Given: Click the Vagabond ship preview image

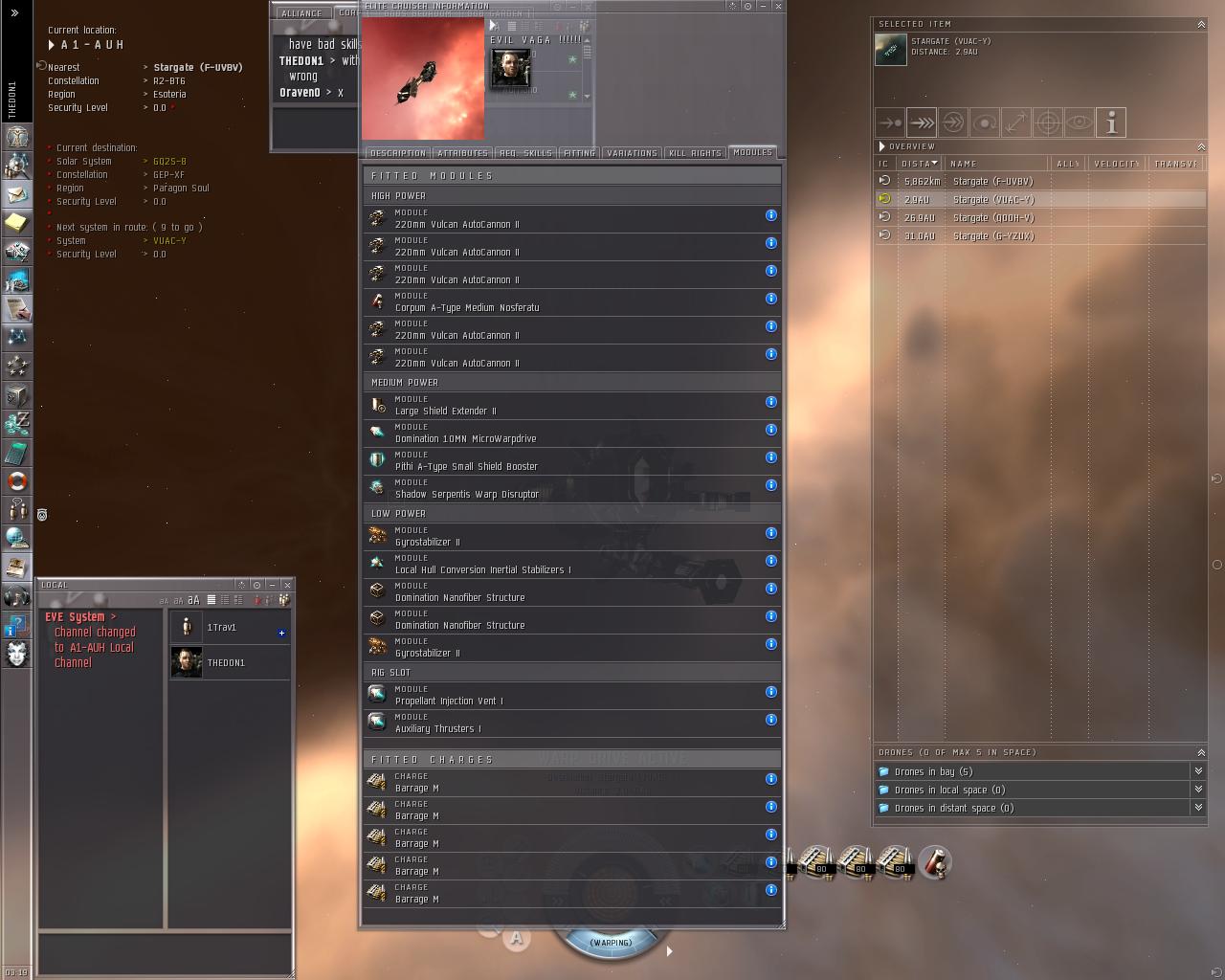Looking at the screenshot, I should (x=423, y=78).
